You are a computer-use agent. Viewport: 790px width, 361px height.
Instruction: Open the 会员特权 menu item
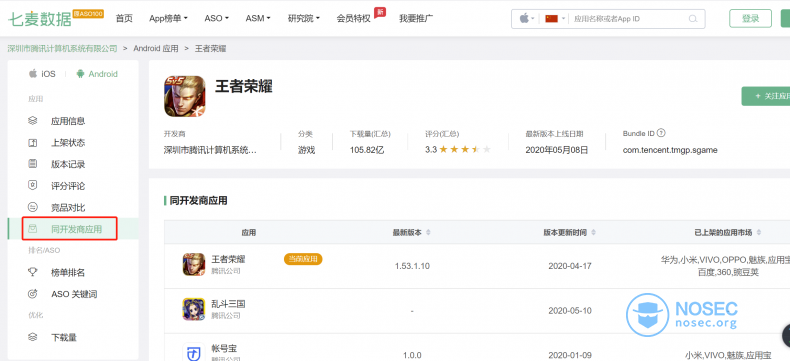click(353, 19)
